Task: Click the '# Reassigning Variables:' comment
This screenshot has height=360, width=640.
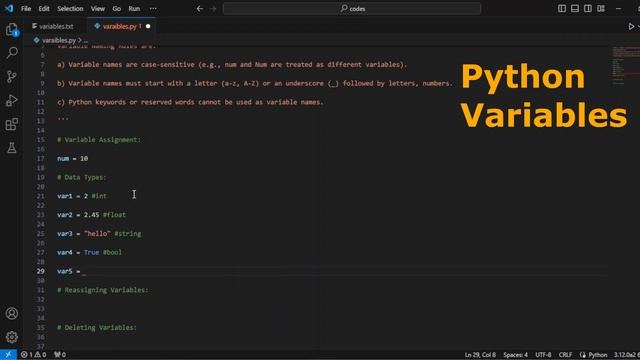Action: click(103, 290)
